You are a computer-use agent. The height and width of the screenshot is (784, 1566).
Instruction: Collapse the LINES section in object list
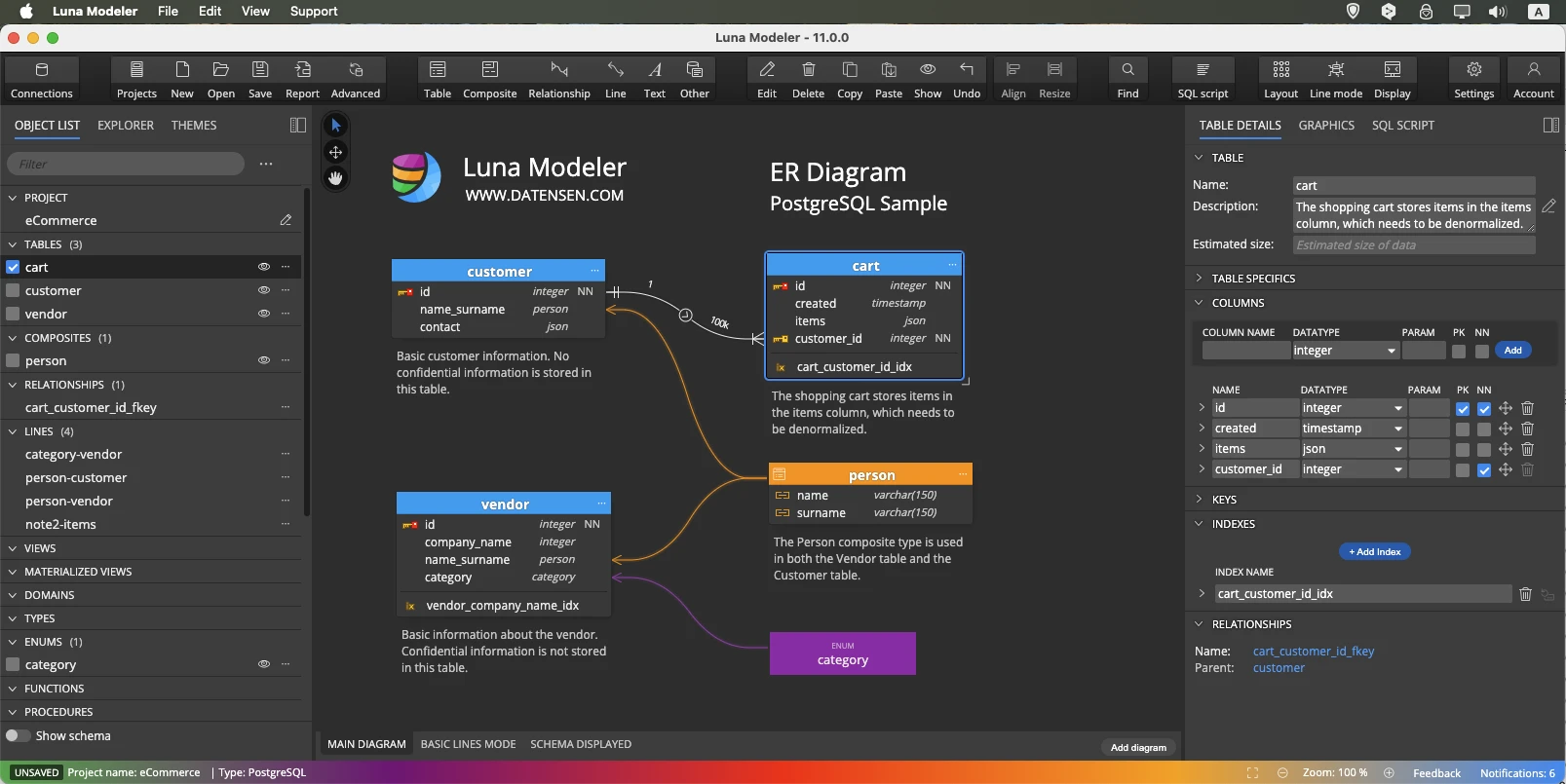click(x=13, y=431)
